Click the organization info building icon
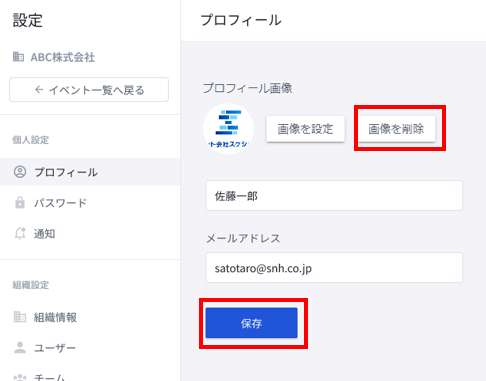Image resolution: width=486 pixels, height=381 pixels. click(20, 317)
